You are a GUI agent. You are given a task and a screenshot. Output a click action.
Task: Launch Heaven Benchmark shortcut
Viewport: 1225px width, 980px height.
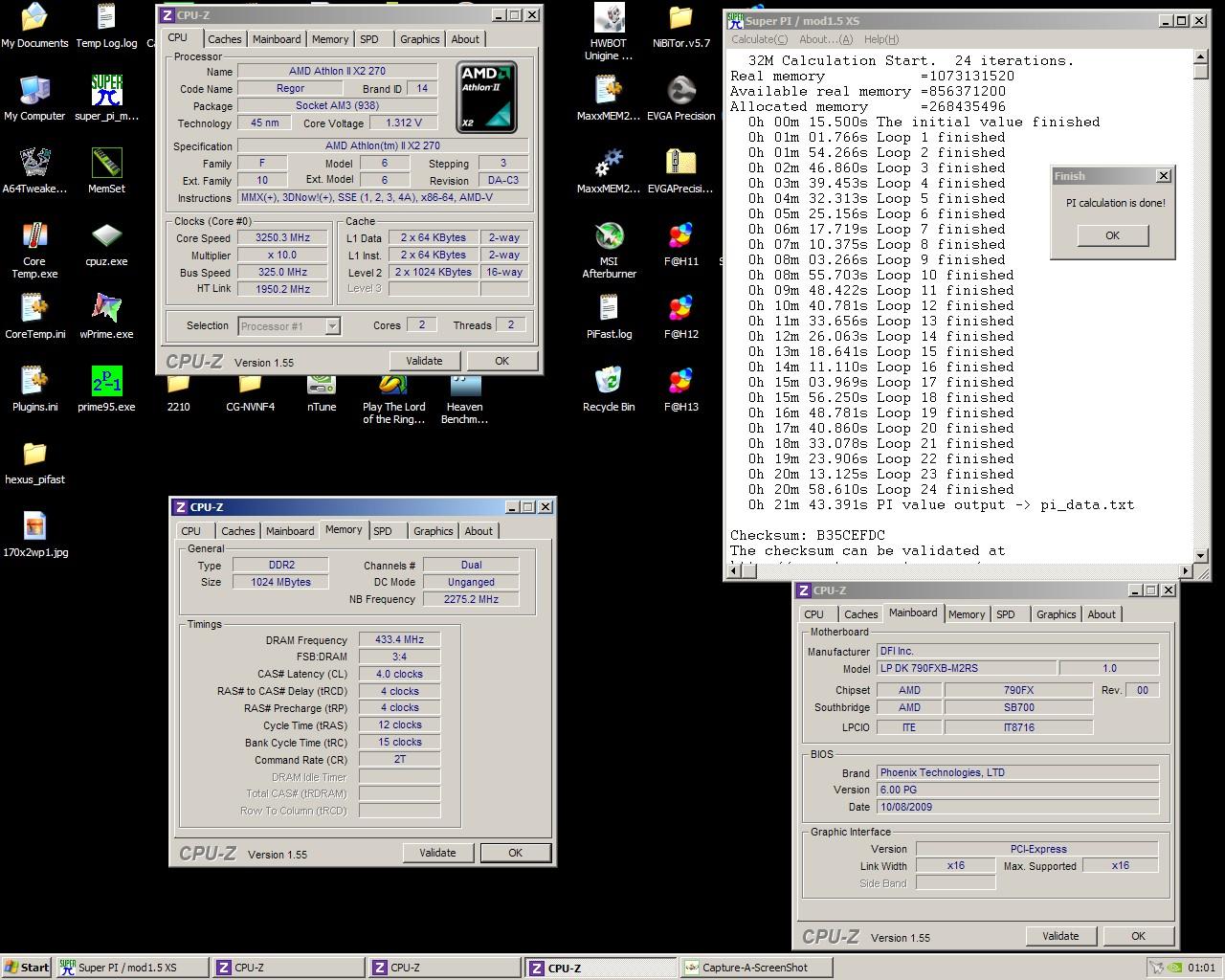tap(465, 400)
